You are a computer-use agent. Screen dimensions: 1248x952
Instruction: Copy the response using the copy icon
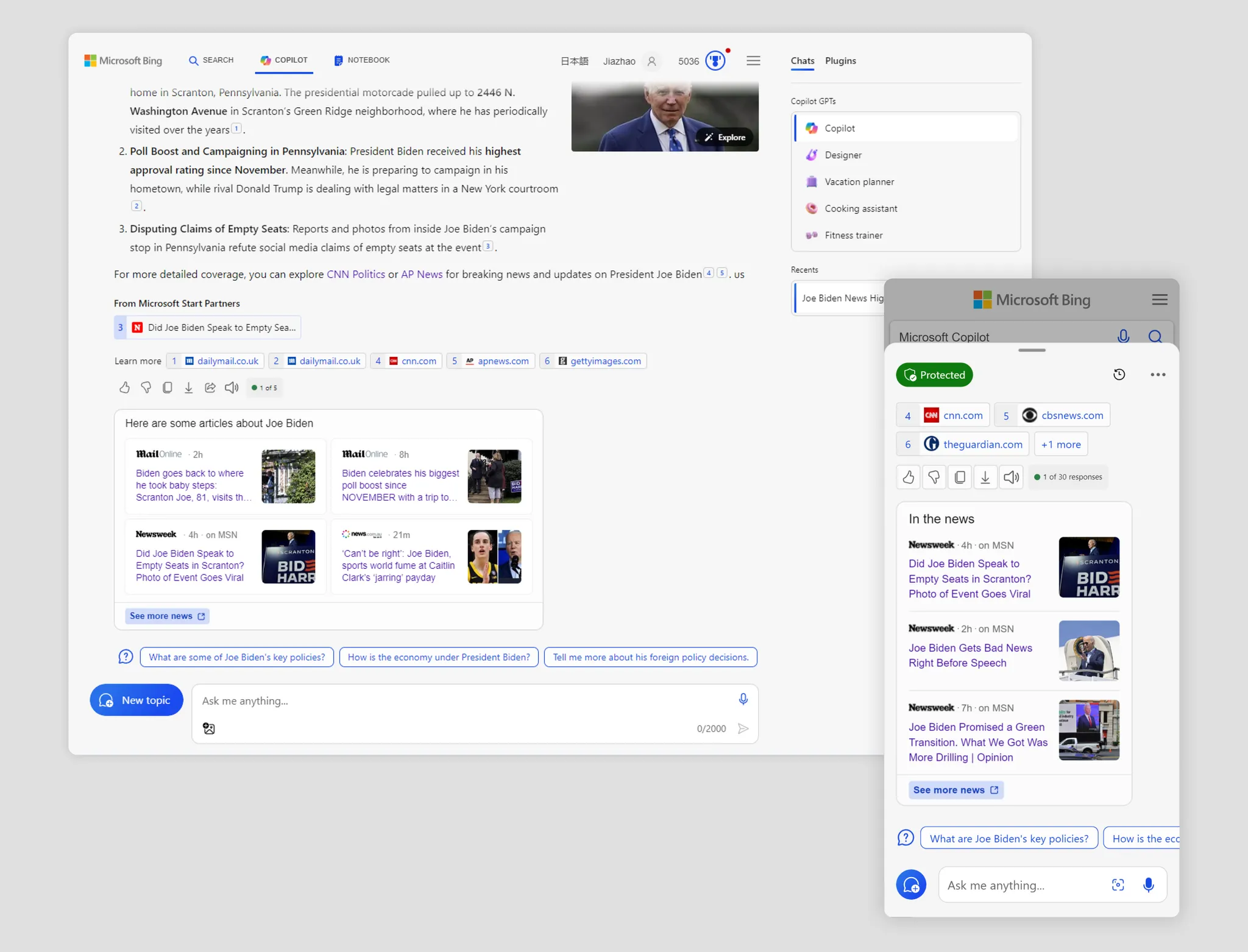[x=168, y=387]
